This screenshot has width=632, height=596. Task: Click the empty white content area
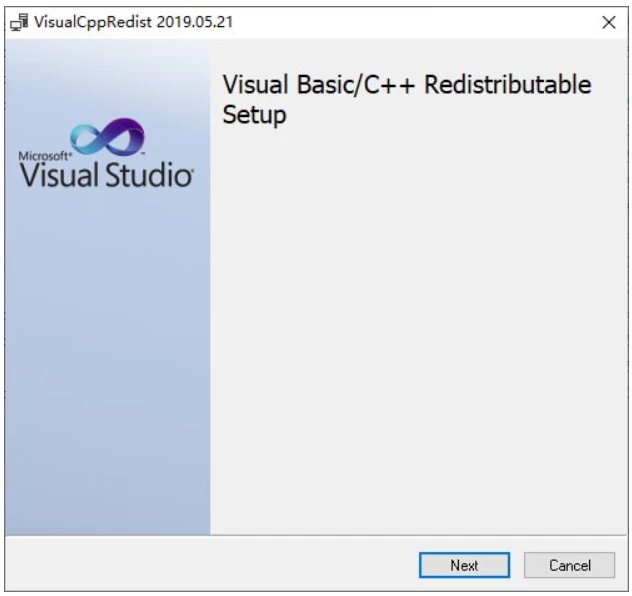(420, 330)
